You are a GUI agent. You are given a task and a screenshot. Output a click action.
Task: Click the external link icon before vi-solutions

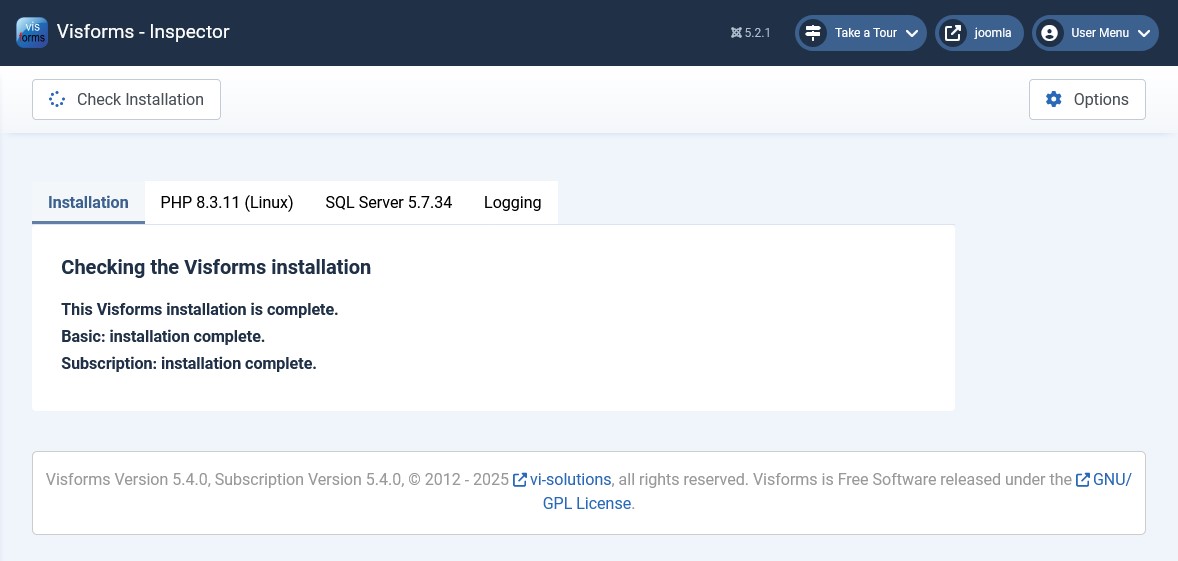(x=520, y=480)
